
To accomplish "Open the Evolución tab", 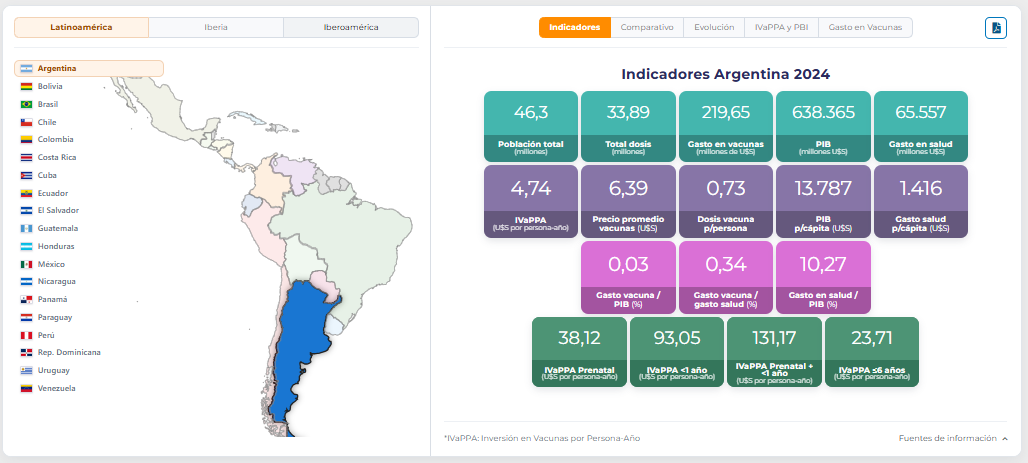I will pos(714,28).
